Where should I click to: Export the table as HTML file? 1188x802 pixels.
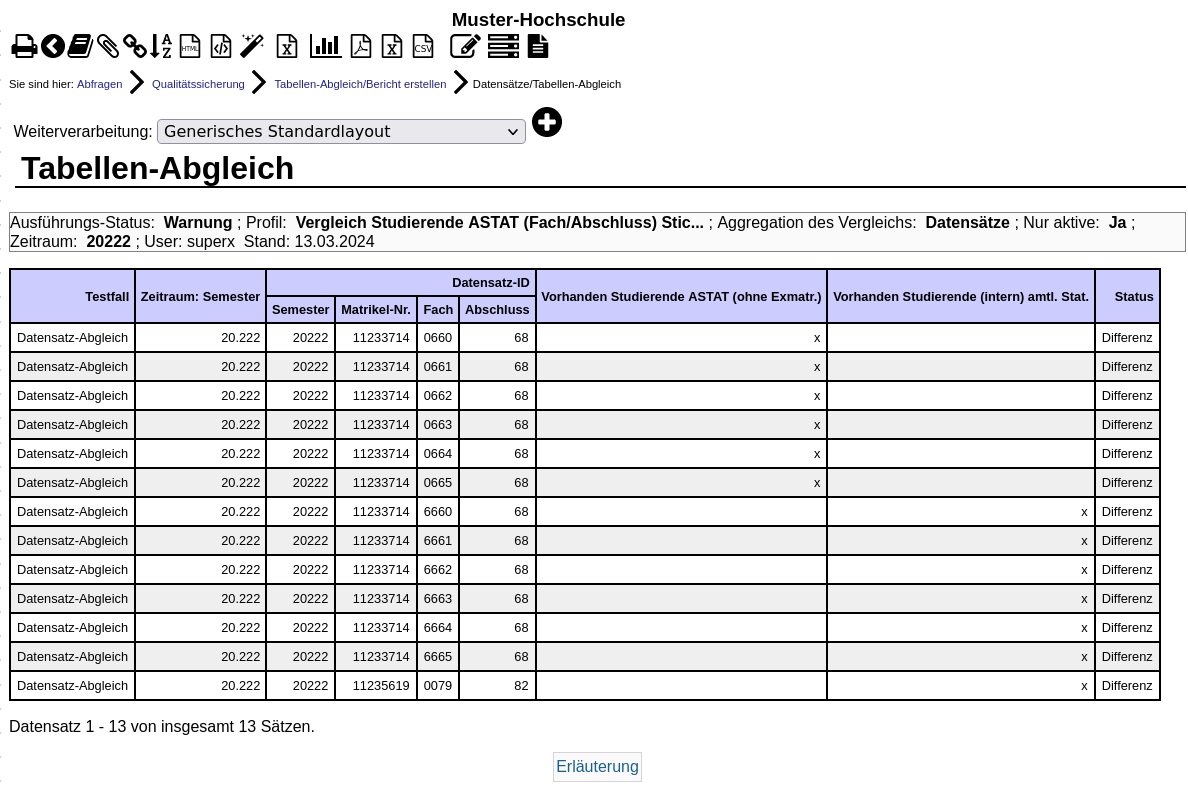click(189, 46)
